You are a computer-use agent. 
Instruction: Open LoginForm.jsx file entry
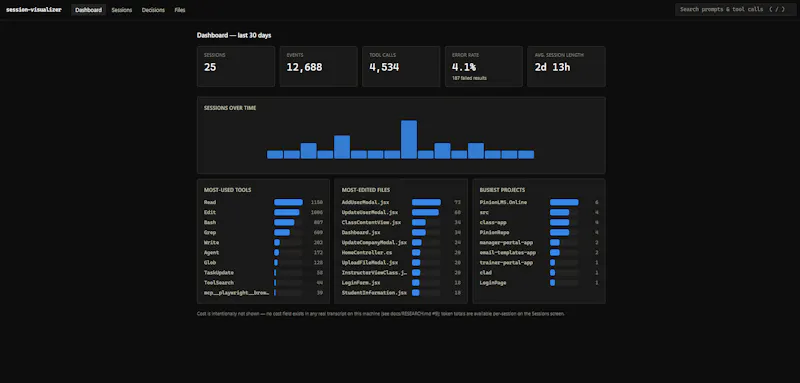(x=361, y=283)
